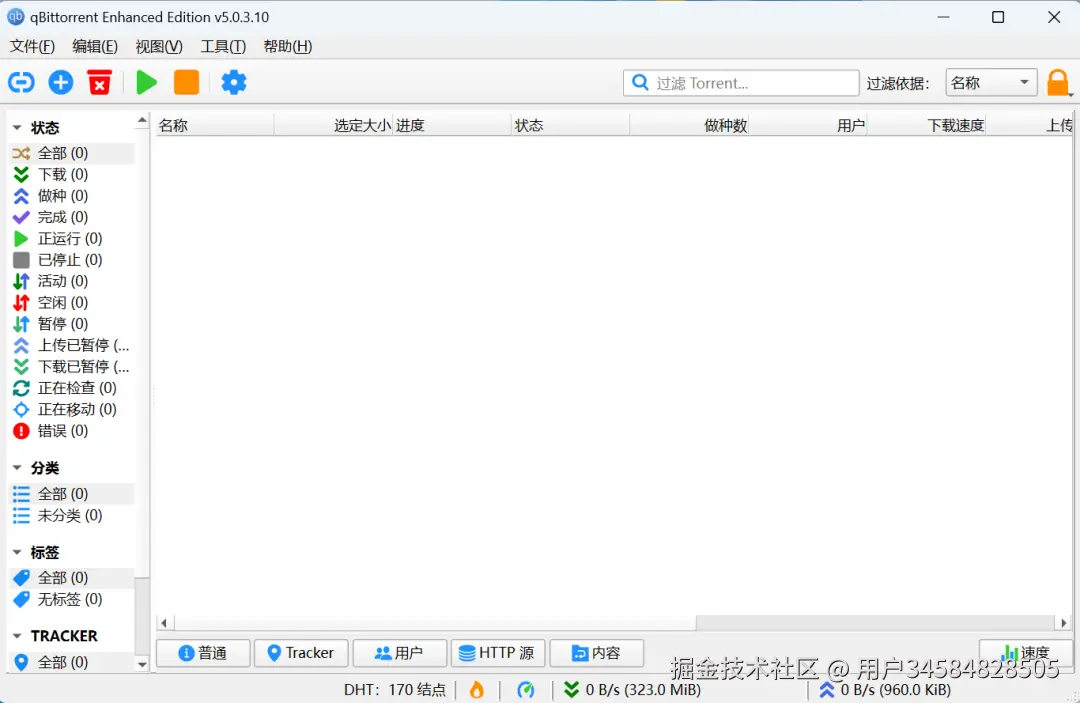Select the 完成 (0) status filter
The height and width of the screenshot is (703, 1080).
tap(72, 217)
